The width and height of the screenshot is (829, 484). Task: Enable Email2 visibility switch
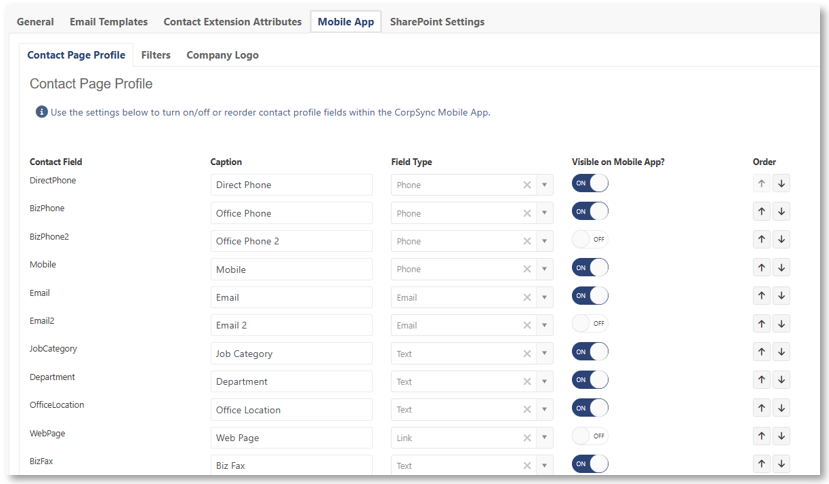(x=590, y=324)
